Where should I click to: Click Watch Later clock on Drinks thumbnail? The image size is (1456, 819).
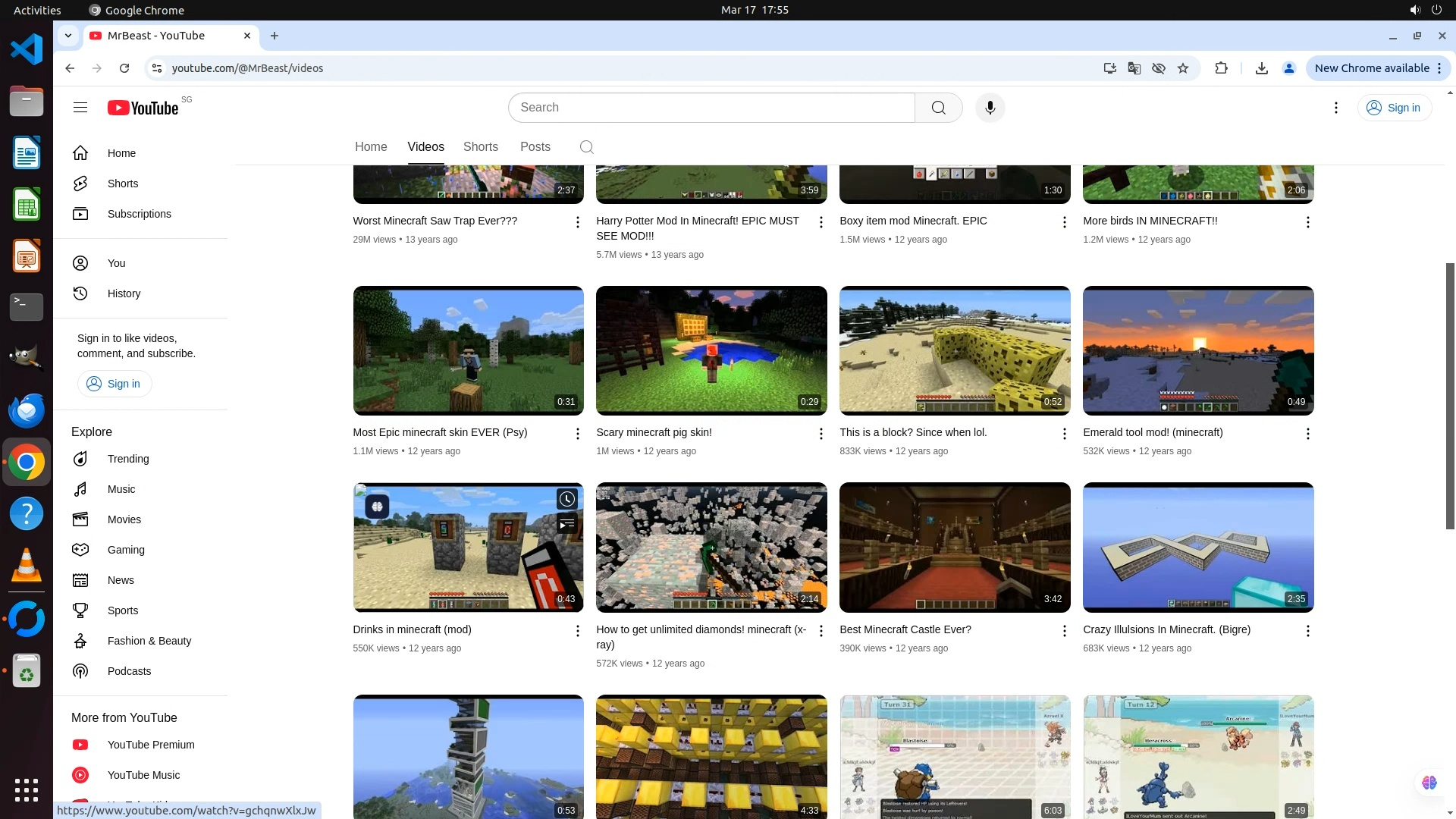pos(567,499)
